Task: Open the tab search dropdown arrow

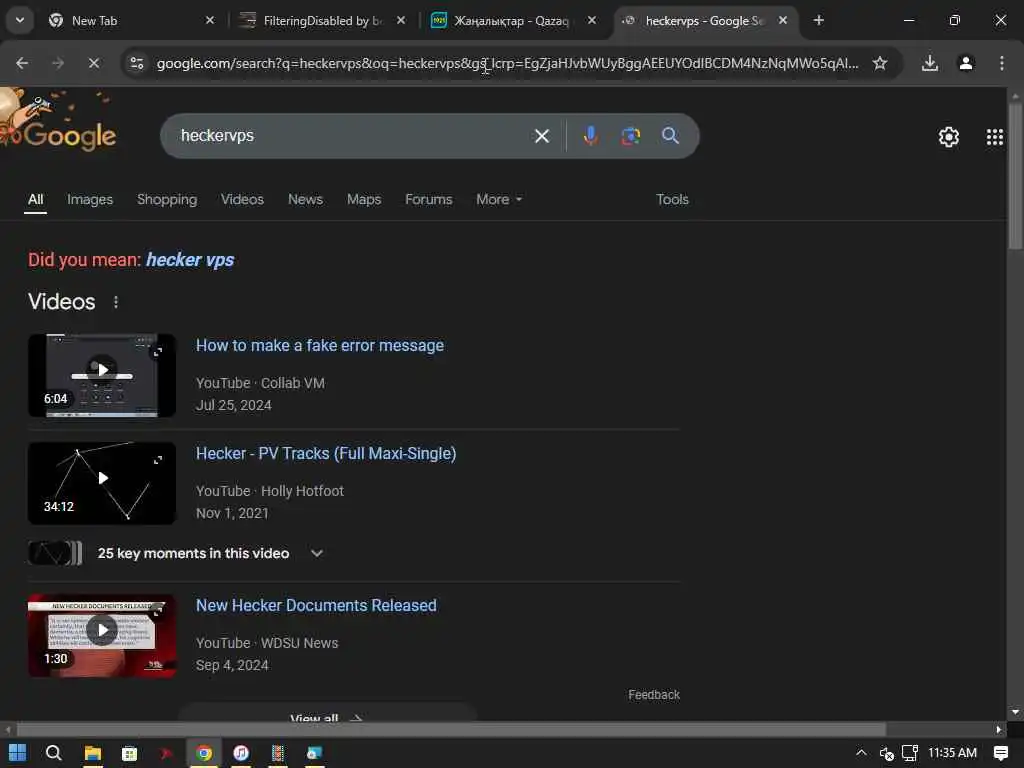Action: 20,20
